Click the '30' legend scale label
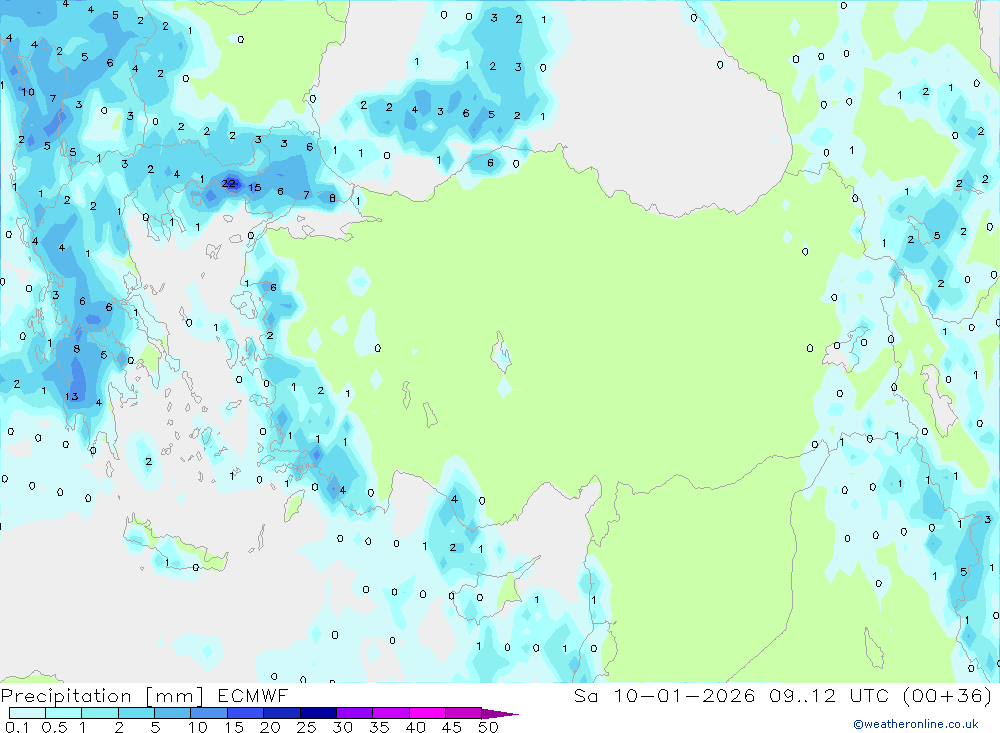 pyautogui.click(x=342, y=727)
